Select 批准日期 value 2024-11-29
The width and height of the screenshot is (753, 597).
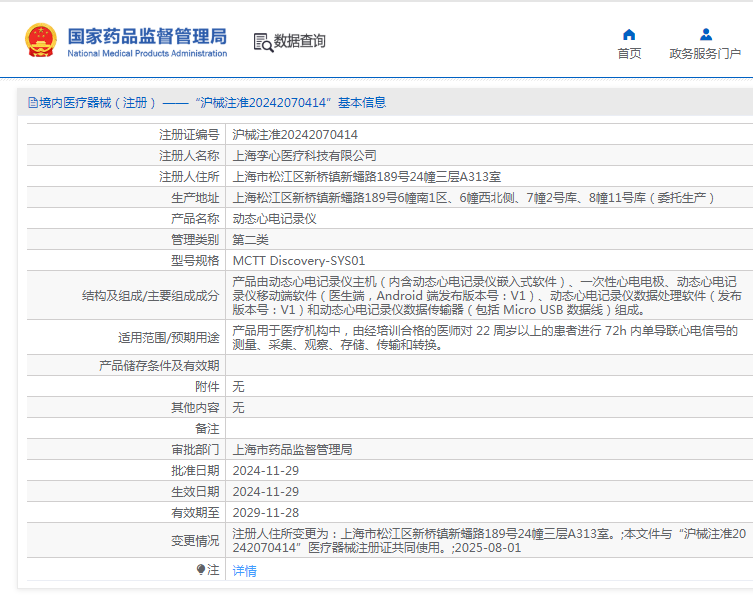[x=266, y=471]
